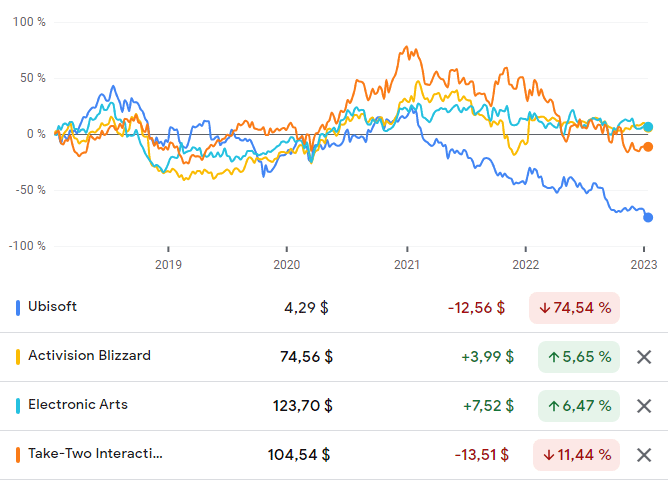The width and height of the screenshot is (668, 480).
Task: Click the orange Take-Two endpoint dot on chart
Action: tap(648, 147)
